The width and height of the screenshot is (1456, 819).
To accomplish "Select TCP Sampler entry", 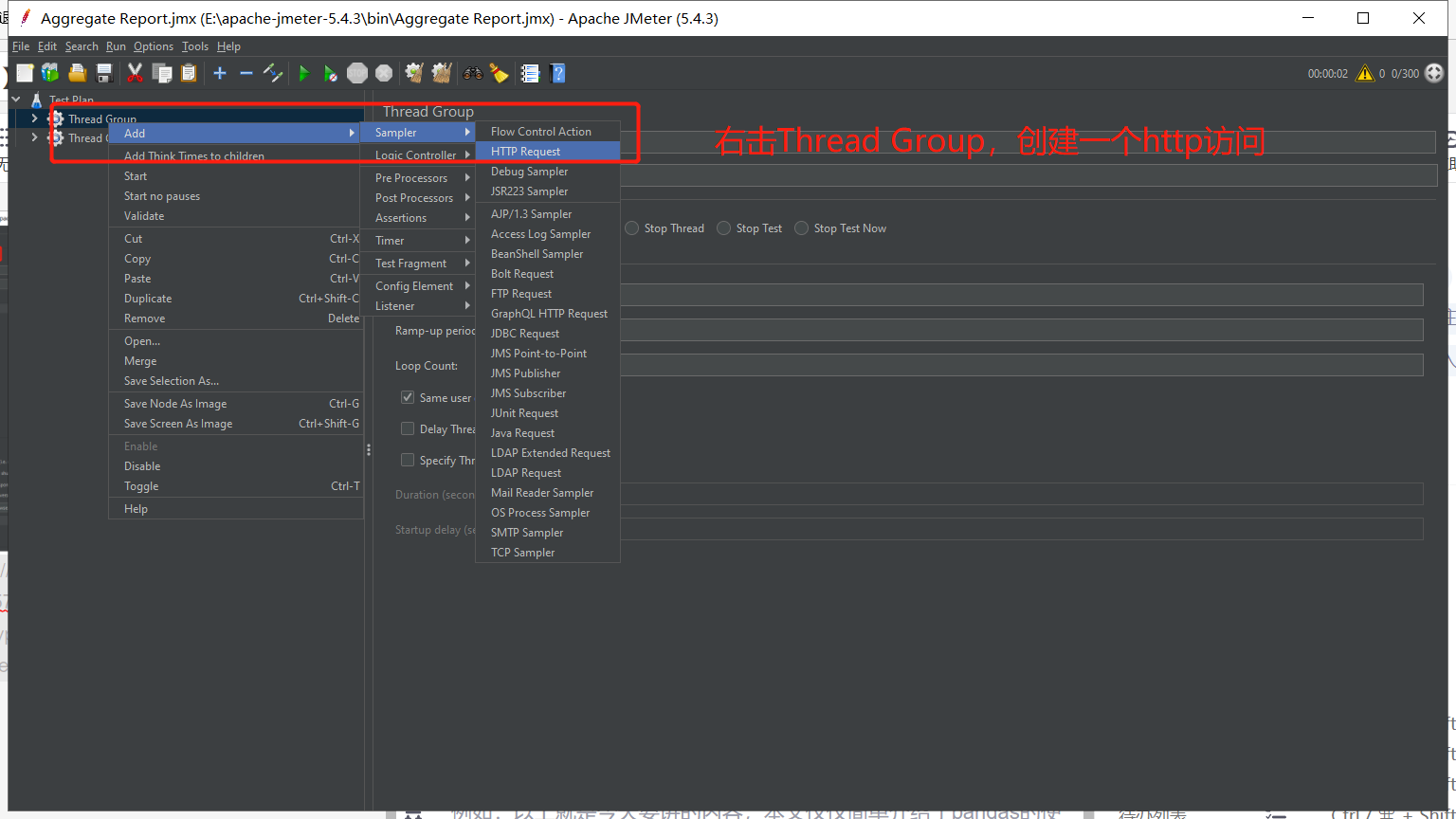I will click(x=548, y=553).
